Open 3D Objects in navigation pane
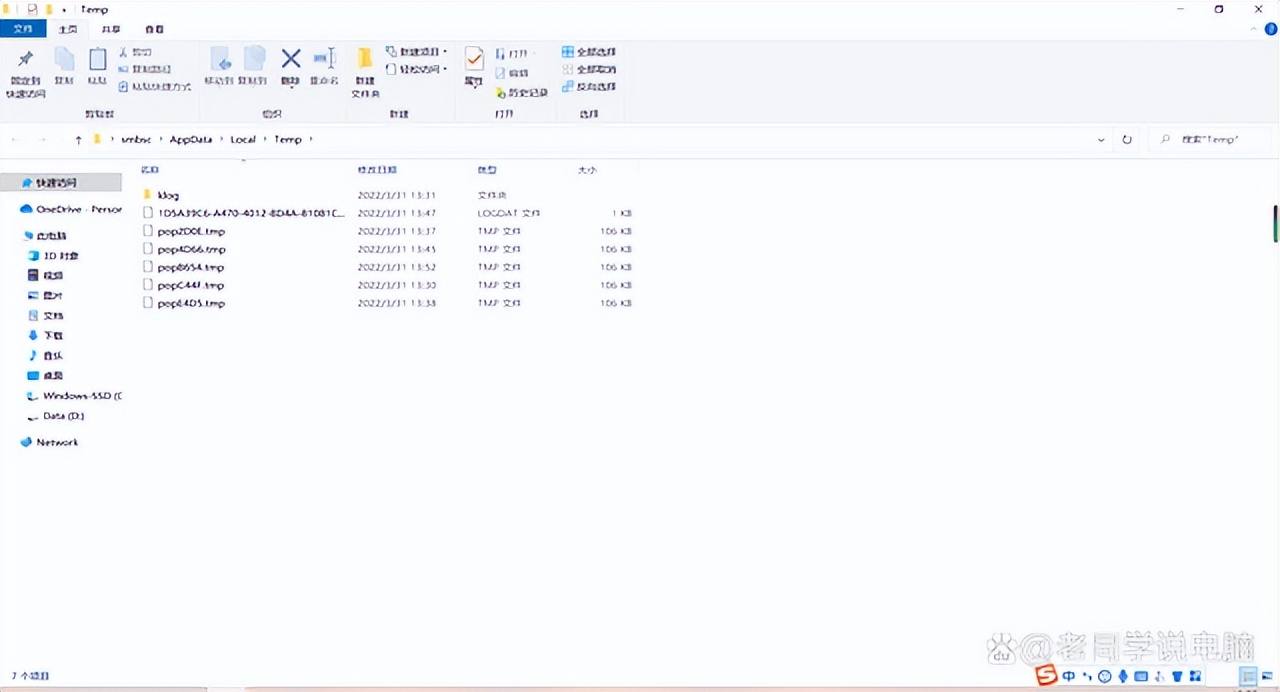Image resolution: width=1280 pixels, height=692 pixels. (53, 256)
